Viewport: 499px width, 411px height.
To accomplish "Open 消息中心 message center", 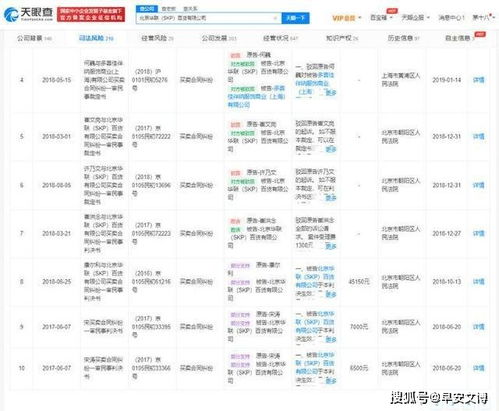I will [x=451, y=17].
